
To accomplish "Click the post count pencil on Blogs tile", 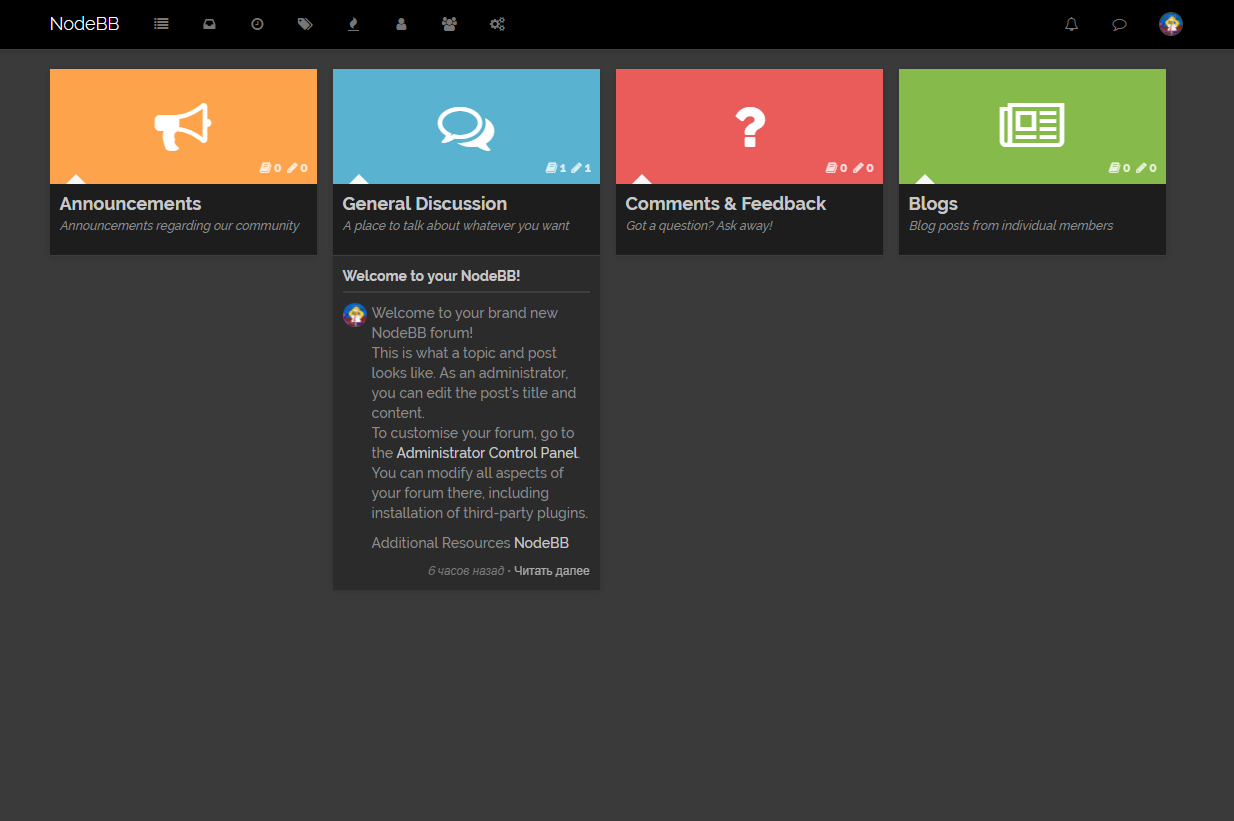I will tap(1141, 168).
